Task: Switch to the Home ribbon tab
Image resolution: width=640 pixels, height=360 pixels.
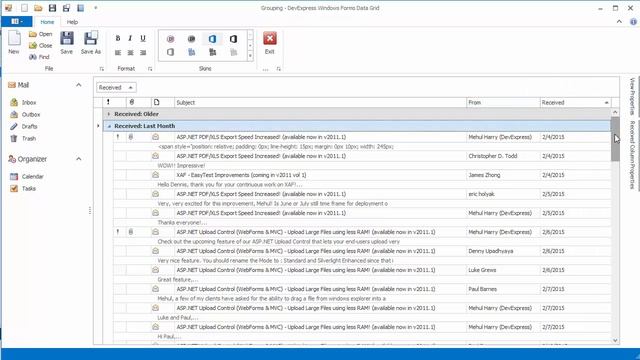Action: click(x=47, y=22)
